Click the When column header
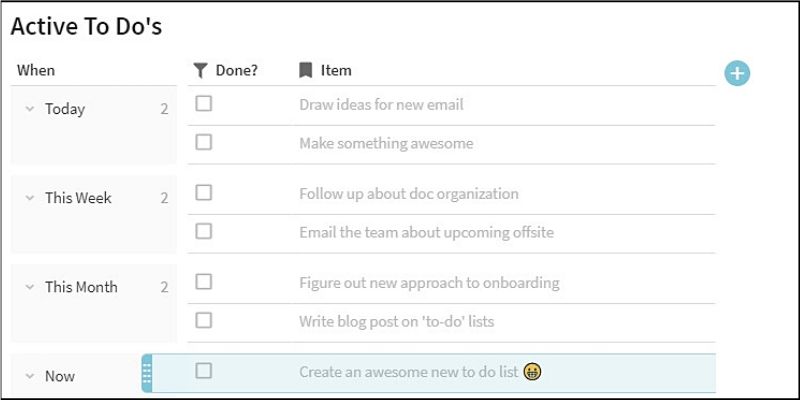 click(36, 70)
